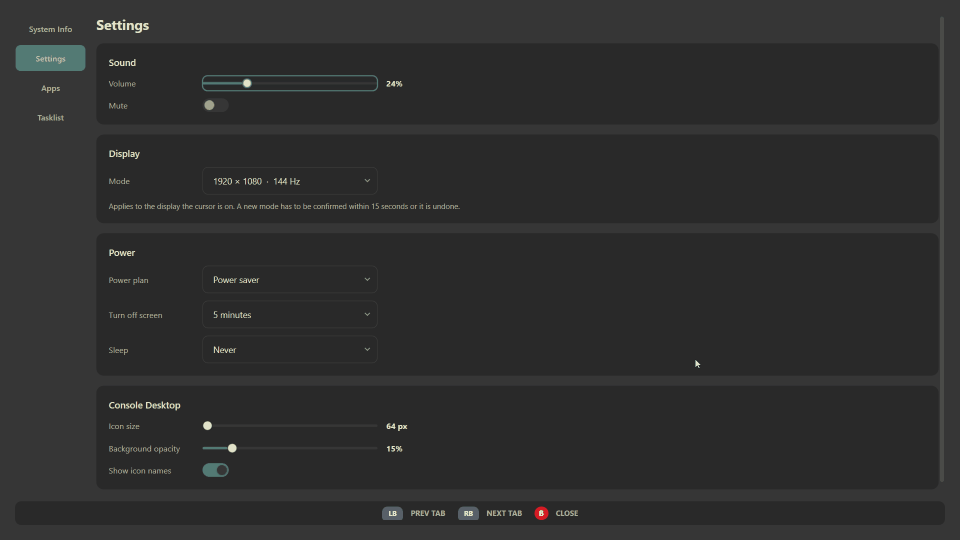This screenshot has width=960, height=540.
Task: Click the NEXT TAB label
Action: (504, 513)
